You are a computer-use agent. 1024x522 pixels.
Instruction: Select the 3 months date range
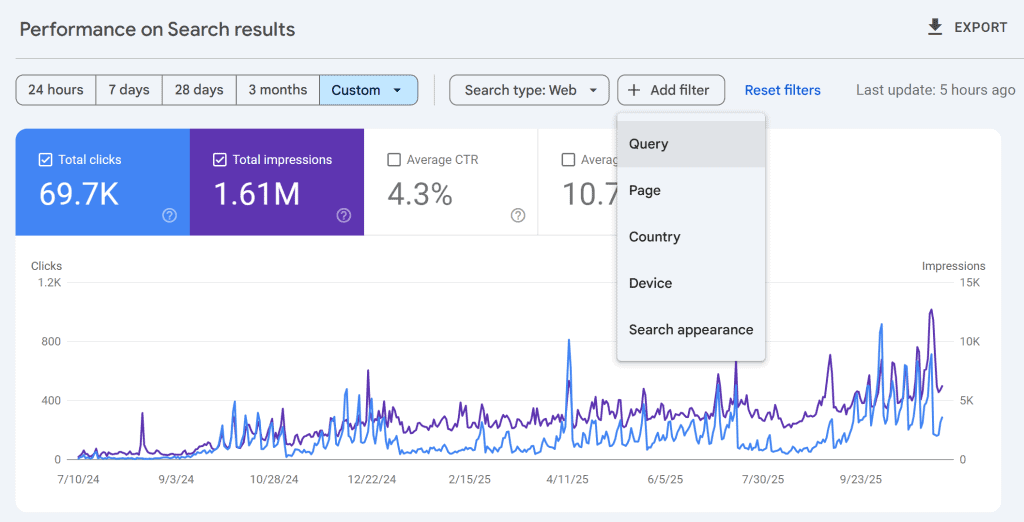click(x=277, y=90)
